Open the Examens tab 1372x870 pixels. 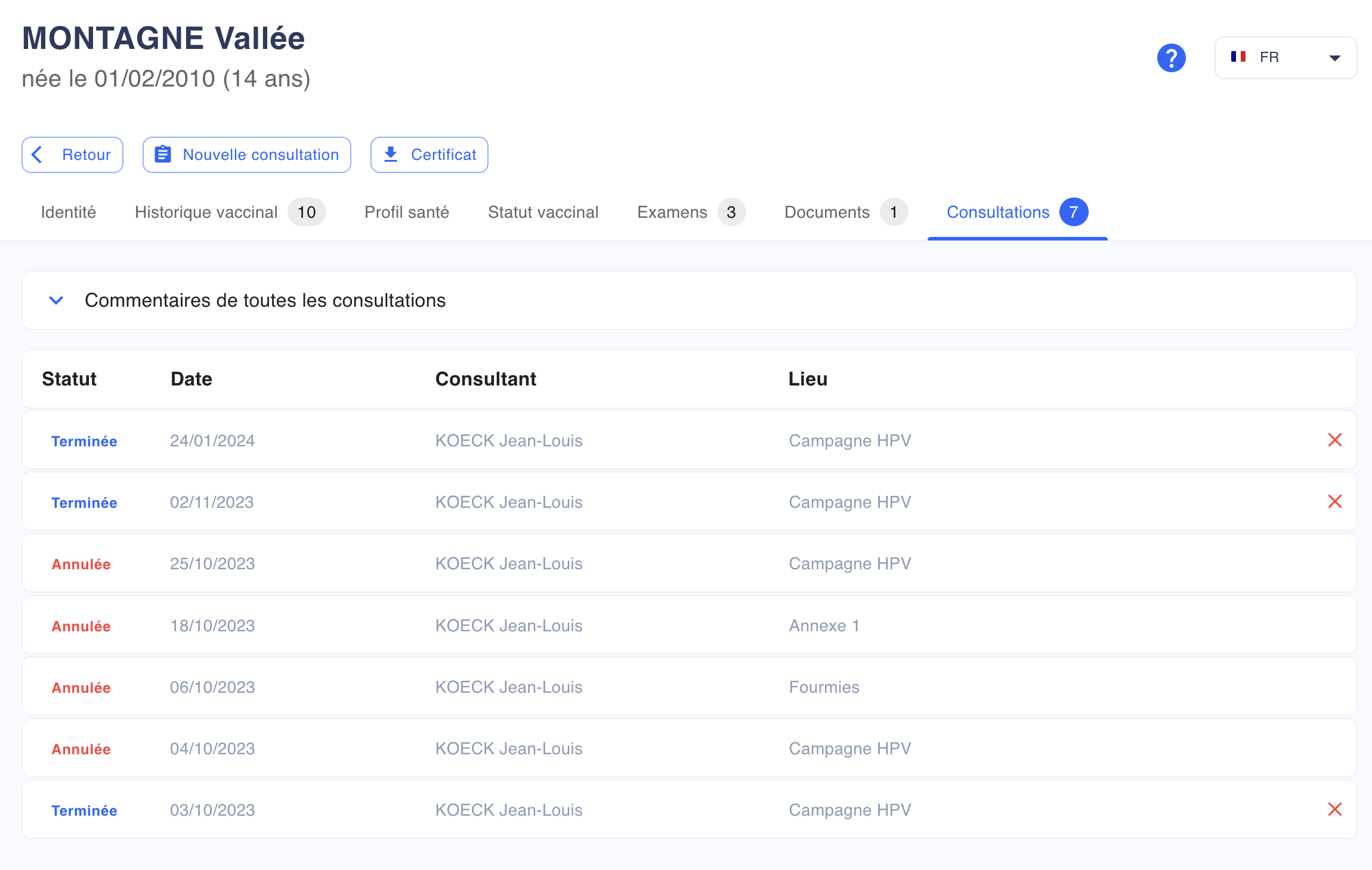(x=691, y=212)
